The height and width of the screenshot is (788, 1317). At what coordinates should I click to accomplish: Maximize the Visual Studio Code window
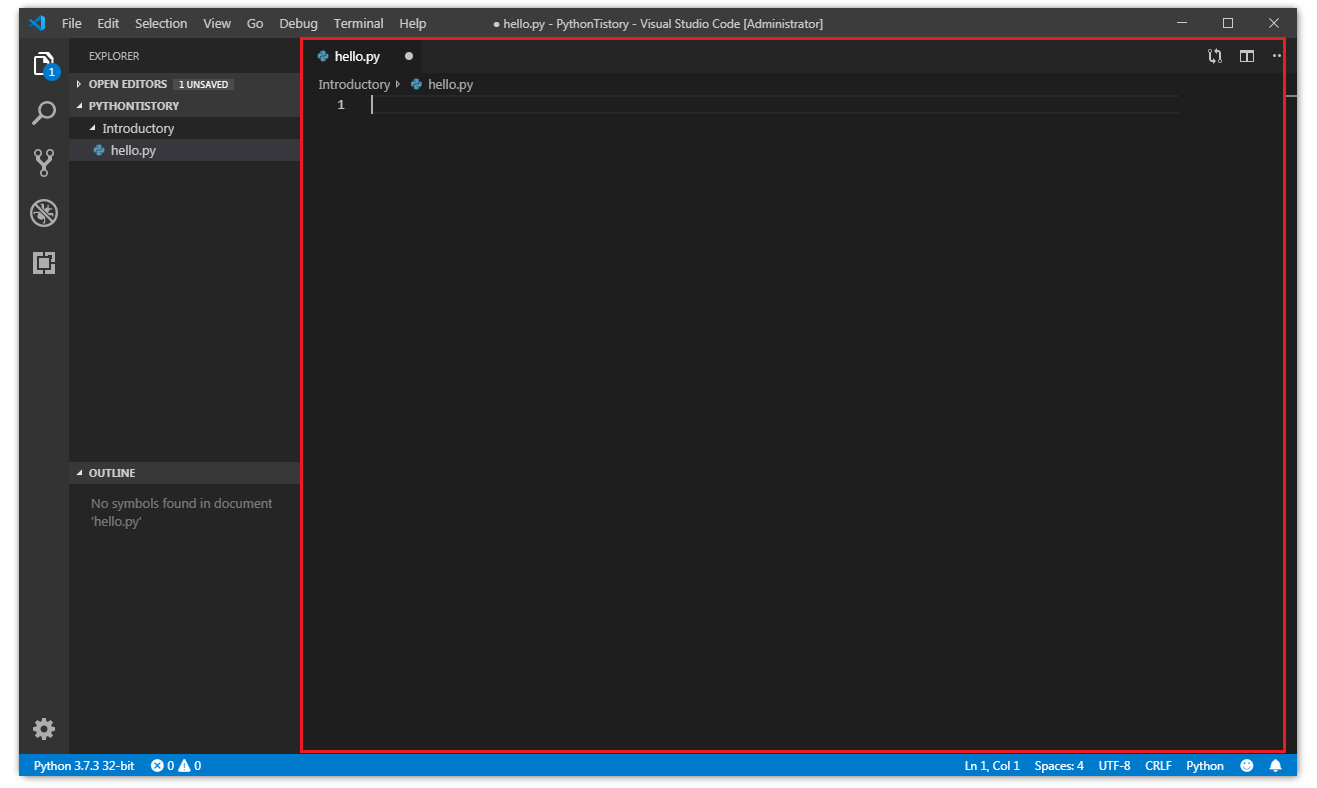(1228, 23)
